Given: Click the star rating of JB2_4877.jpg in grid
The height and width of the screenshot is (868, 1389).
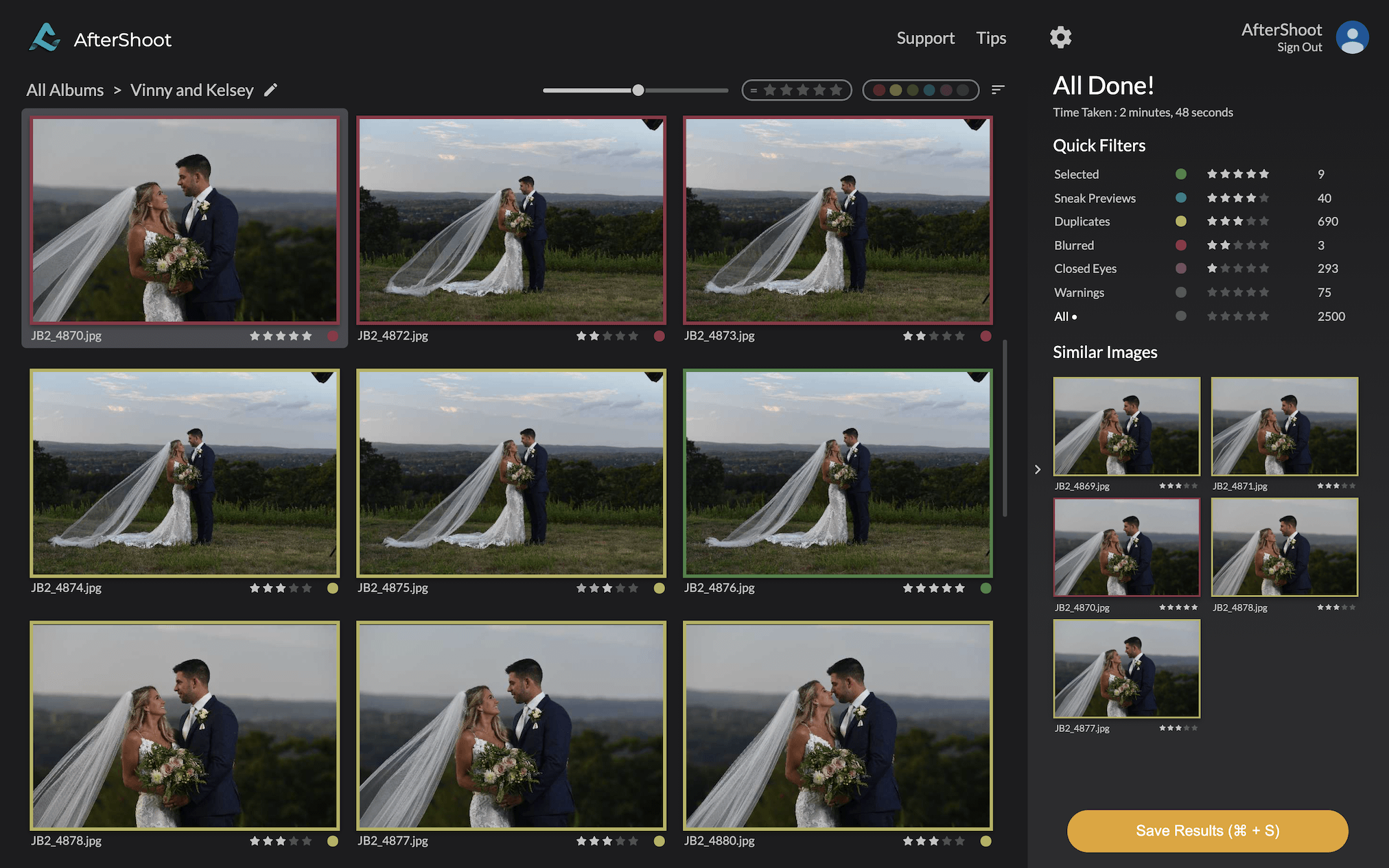Looking at the screenshot, I should pyautogui.click(x=607, y=841).
